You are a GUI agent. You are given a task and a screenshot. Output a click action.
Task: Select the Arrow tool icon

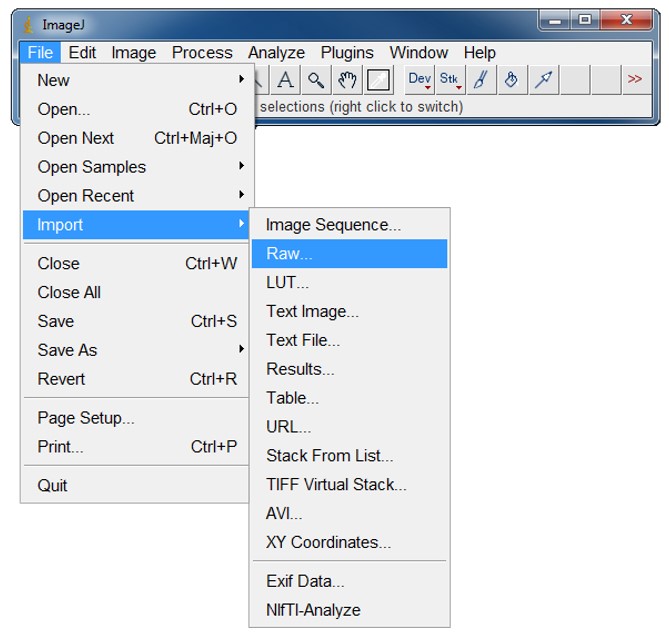pos(543,79)
